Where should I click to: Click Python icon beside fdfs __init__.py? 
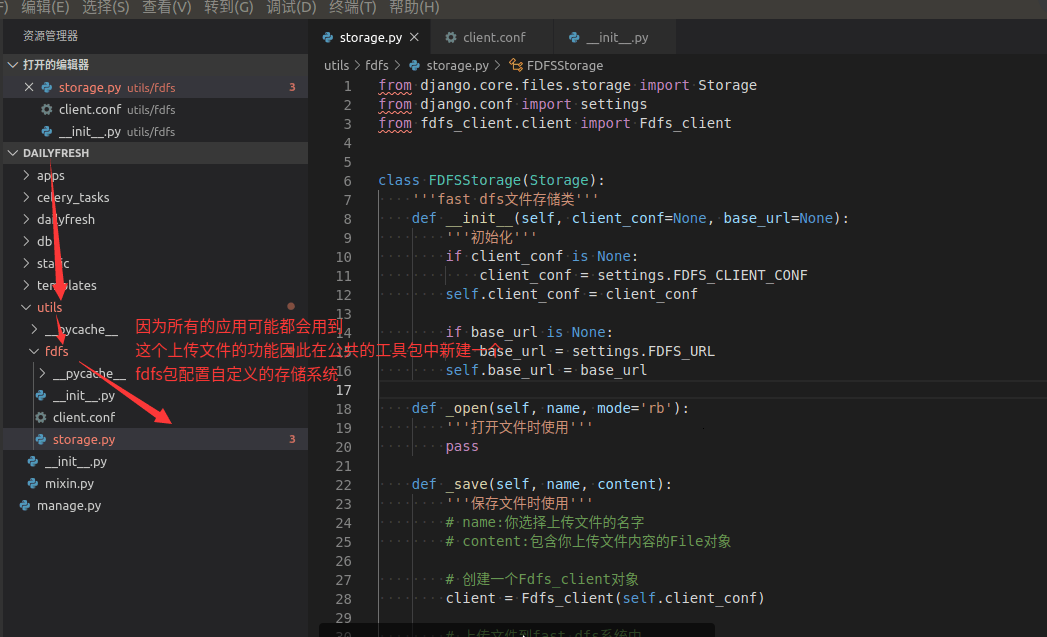coord(41,395)
